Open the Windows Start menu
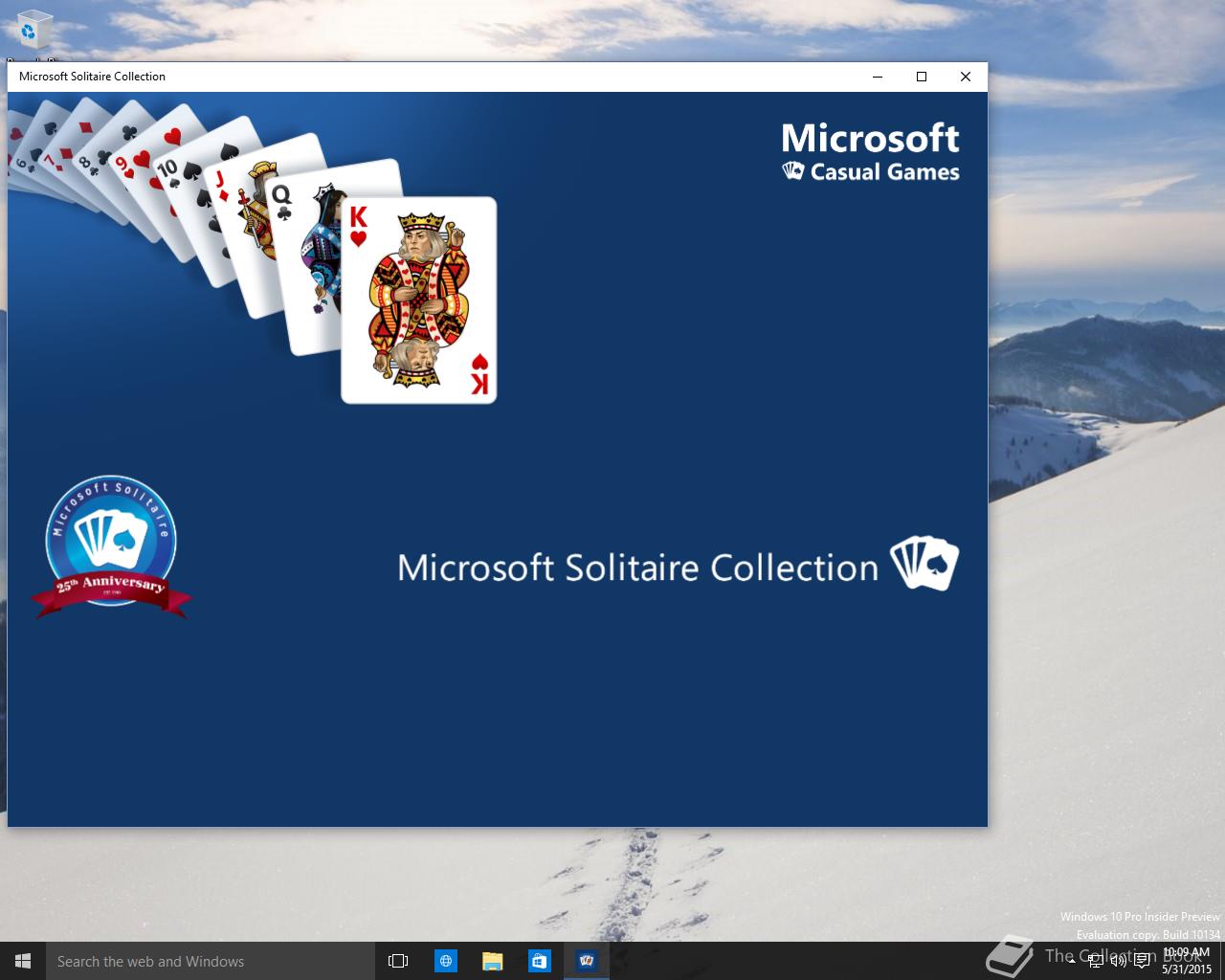Viewport: 1225px width, 980px height. coord(23,961)
